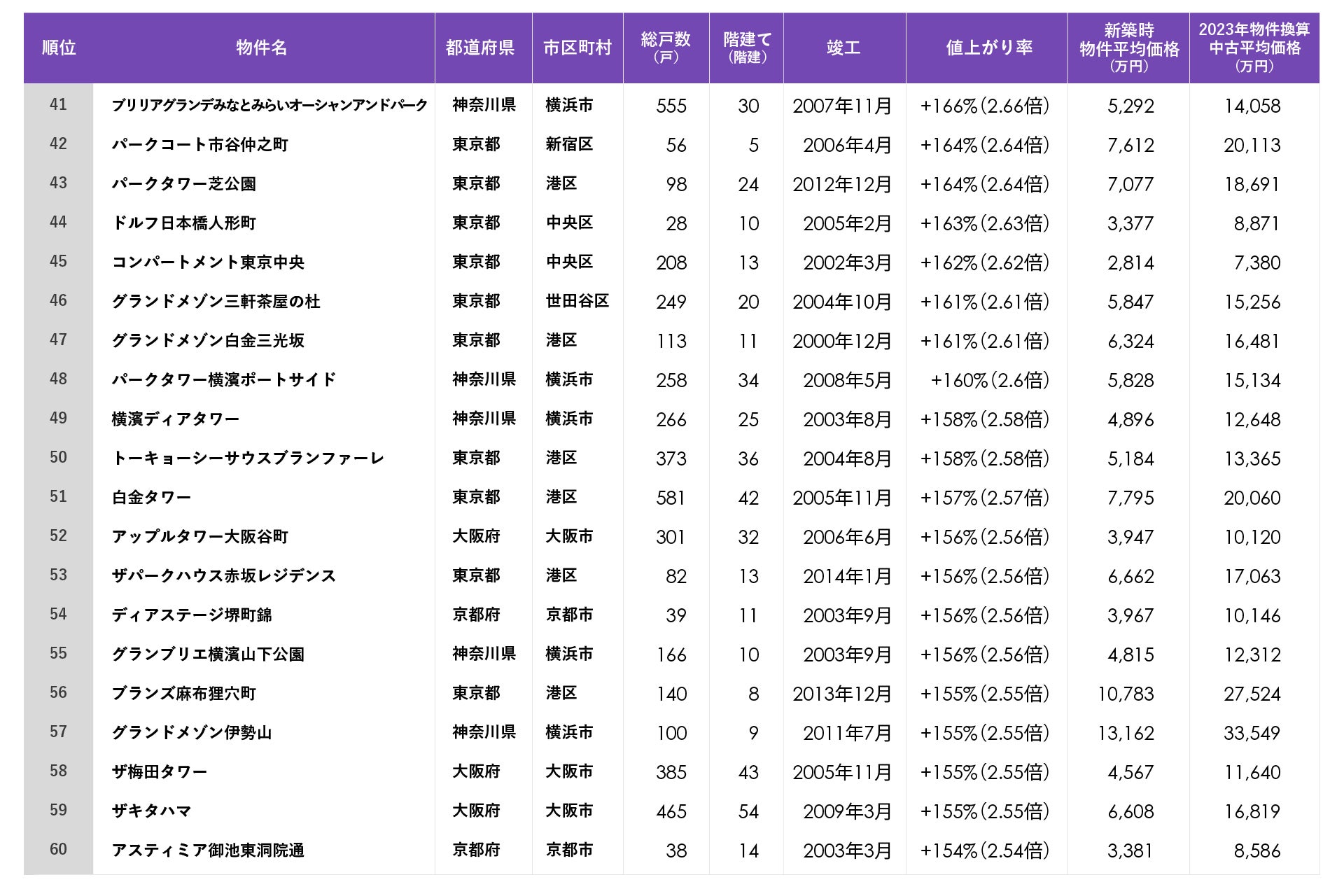Click rank number 41 cell
1344x896 pixels.
58,105
